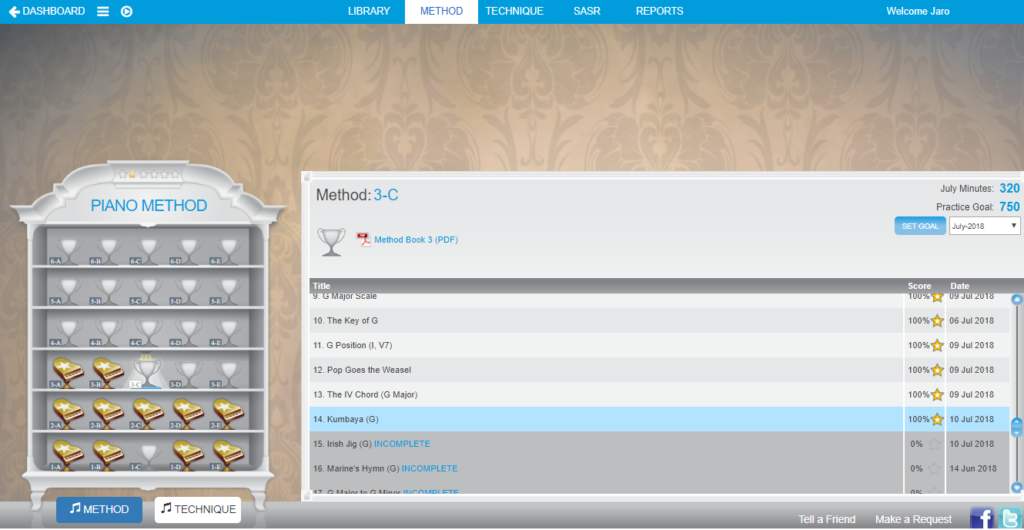
Task: Click the PDF icon beside Method Book 3
Action: [x=363, y=240]
